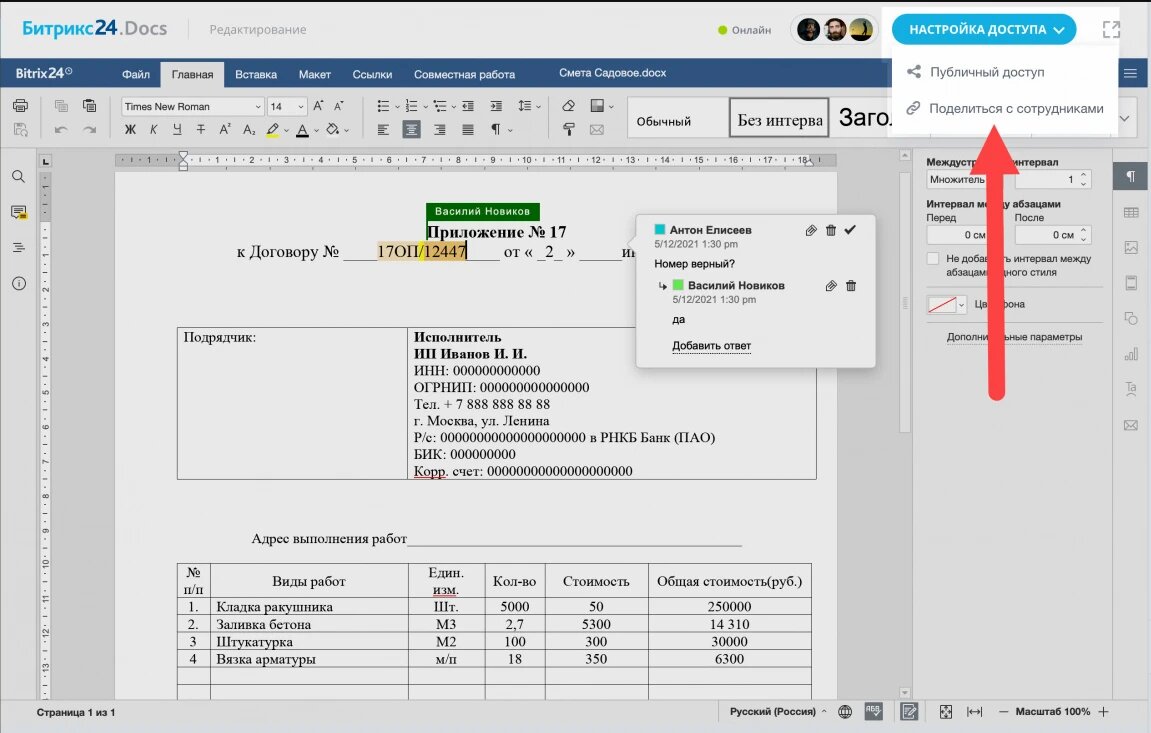Toggle italic formatting (К)

coord(153,130)
